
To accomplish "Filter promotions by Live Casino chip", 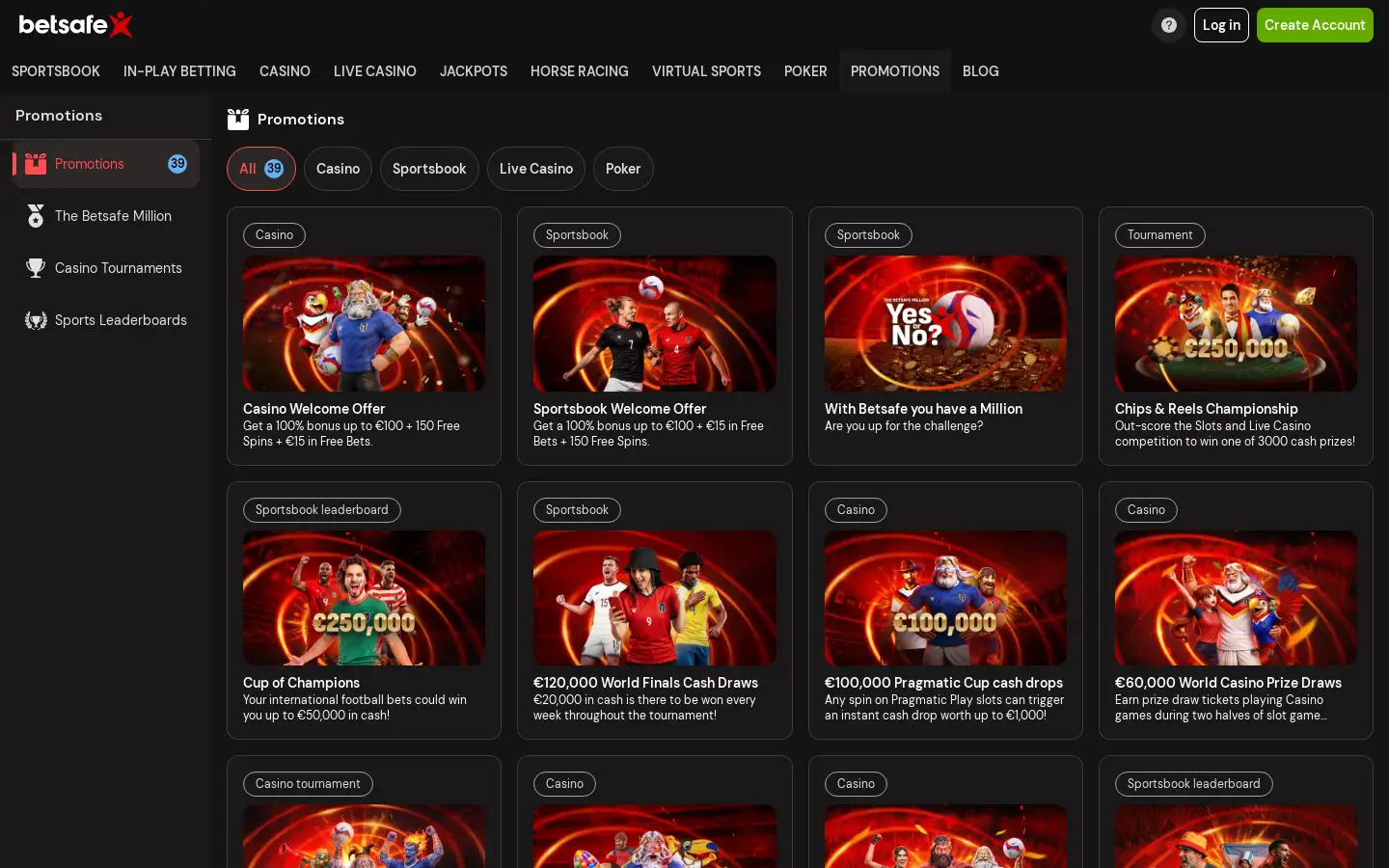I will [536, 169].
